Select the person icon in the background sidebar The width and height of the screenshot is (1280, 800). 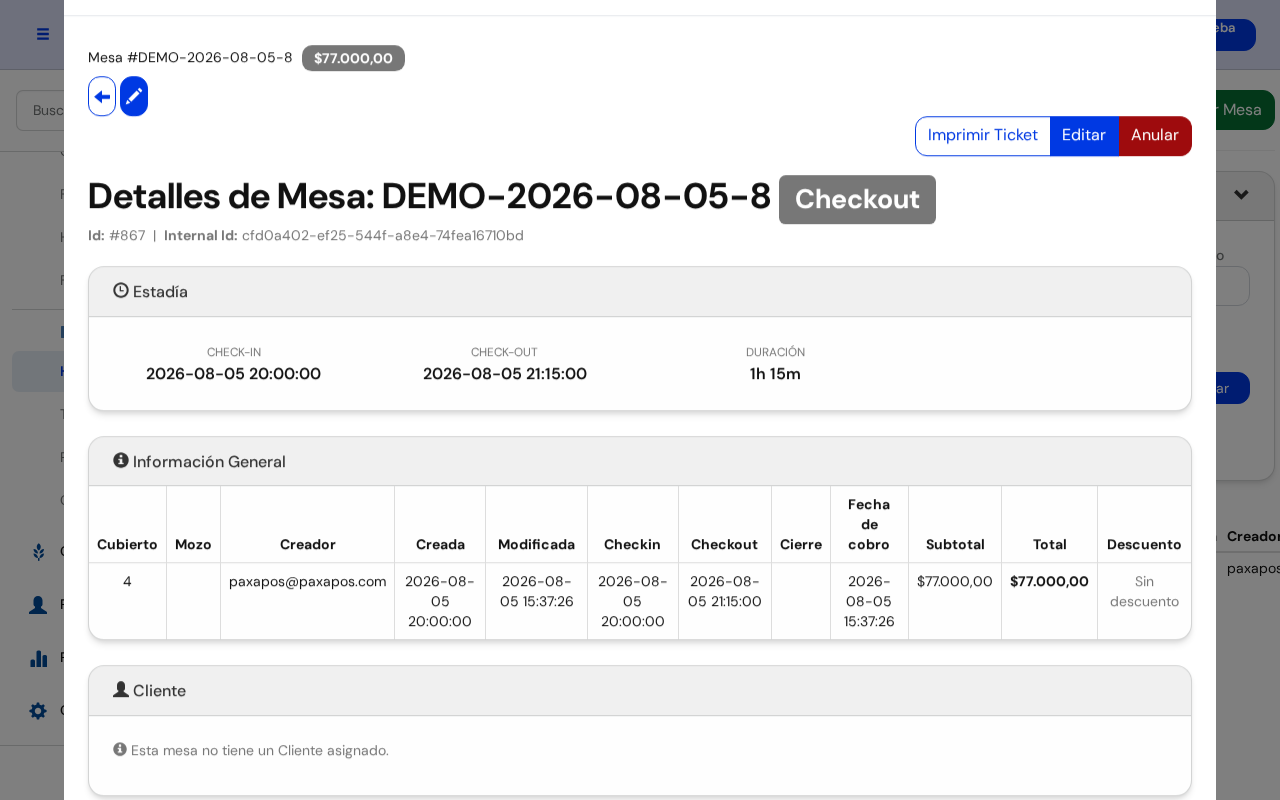pos(38,605)
